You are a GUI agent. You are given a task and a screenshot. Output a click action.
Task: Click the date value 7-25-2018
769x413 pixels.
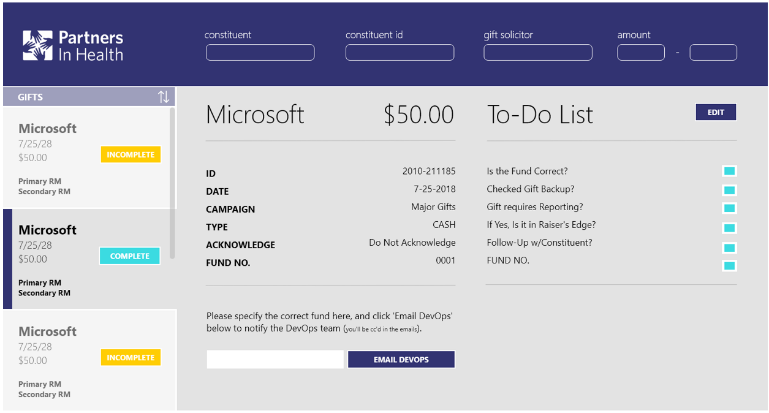point(434,189)
